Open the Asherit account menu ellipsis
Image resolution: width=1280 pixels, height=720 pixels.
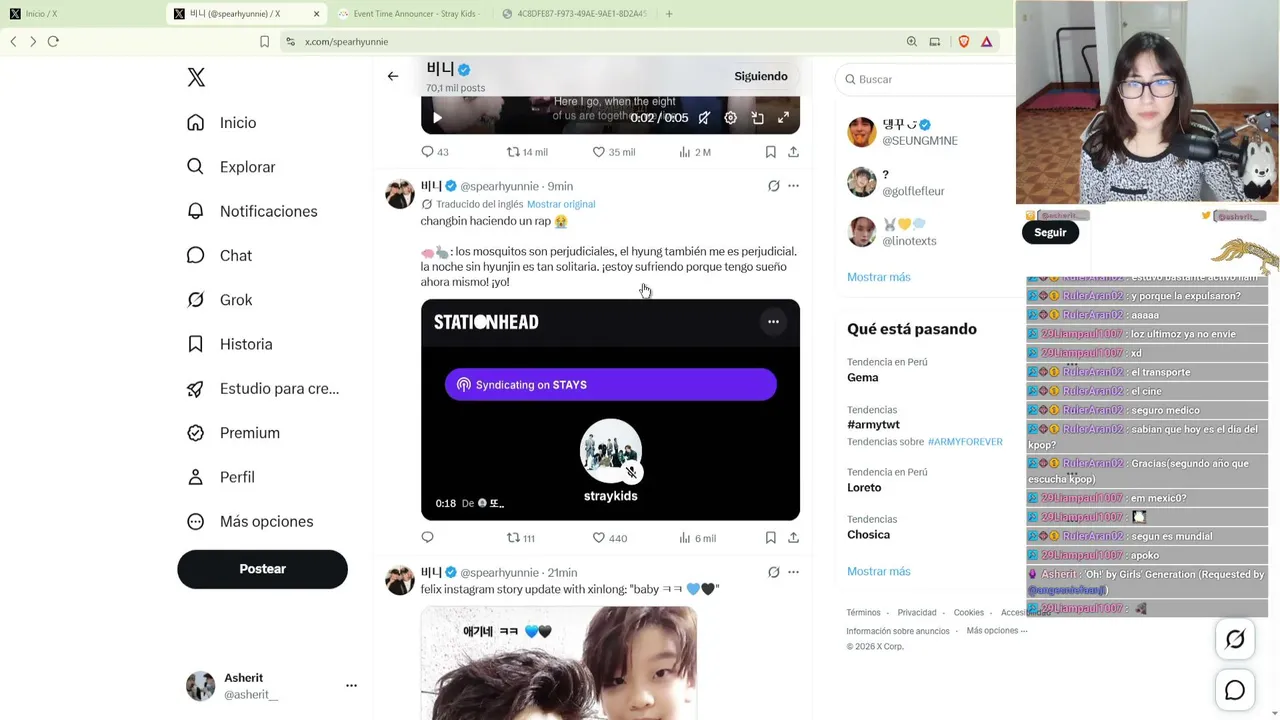(x=351, y=686)
